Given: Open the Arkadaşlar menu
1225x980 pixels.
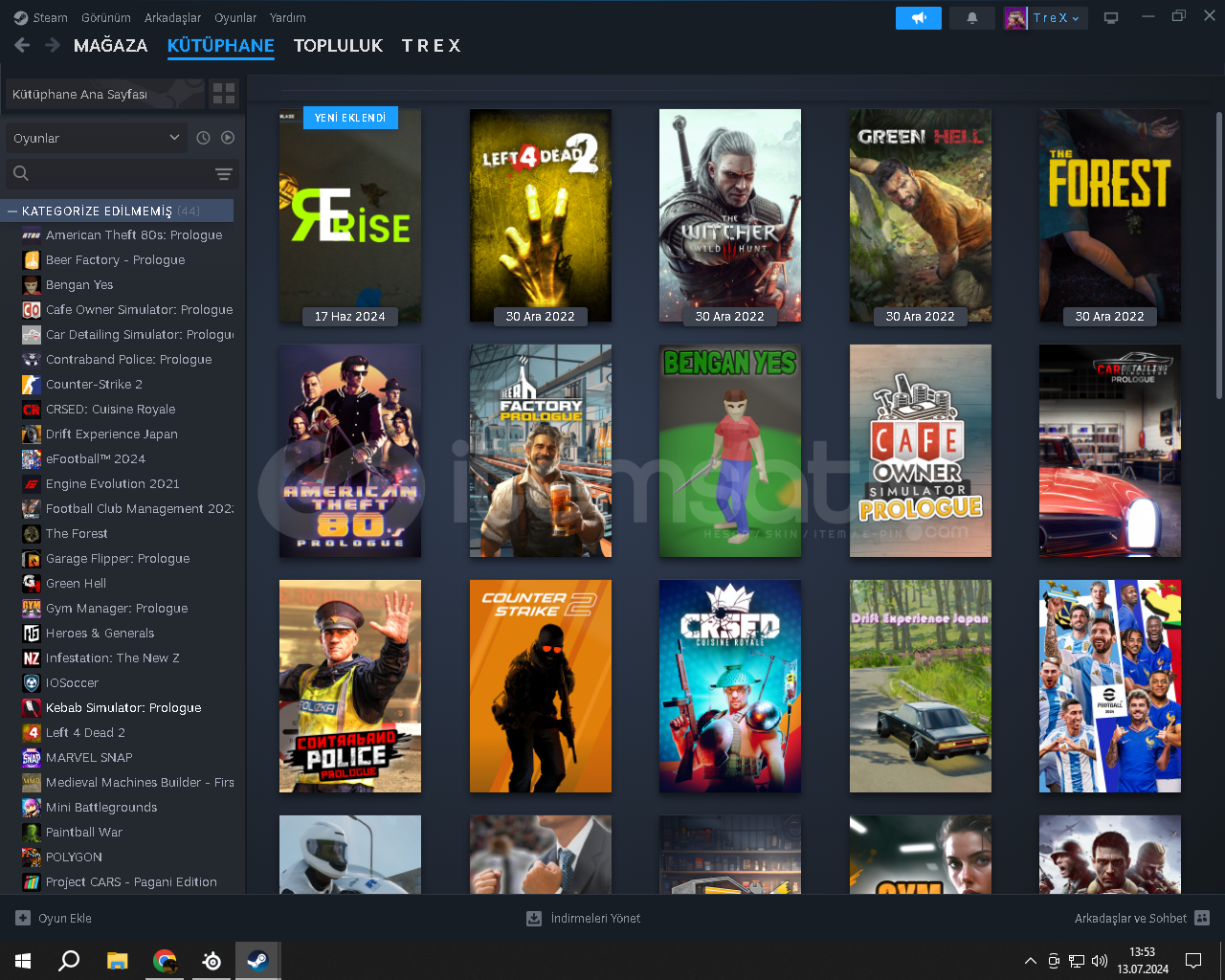Looking at the screenshot, I should [x=173, y=17].
